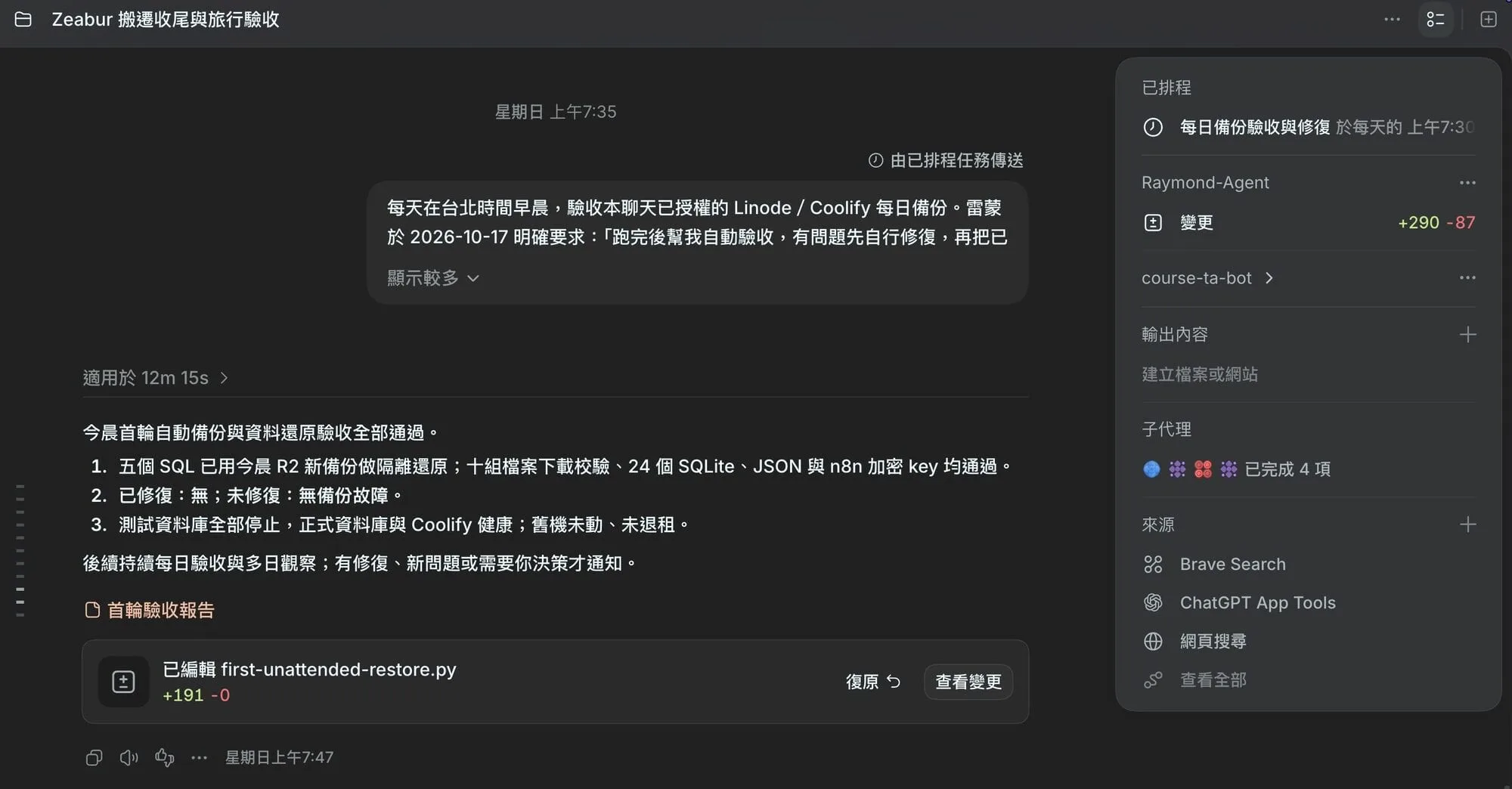Image resolution: width=1512 pixels, height=789 pixels.
Task: Open the 變更 row showing +290 -87
Action: [1309, 222]
